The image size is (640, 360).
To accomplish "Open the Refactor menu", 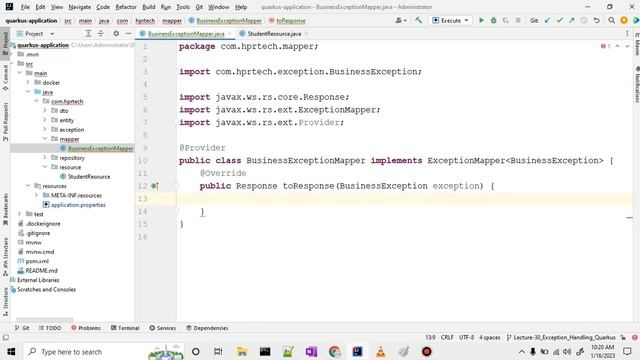I will pyautogui.click(x=126, y=7).
